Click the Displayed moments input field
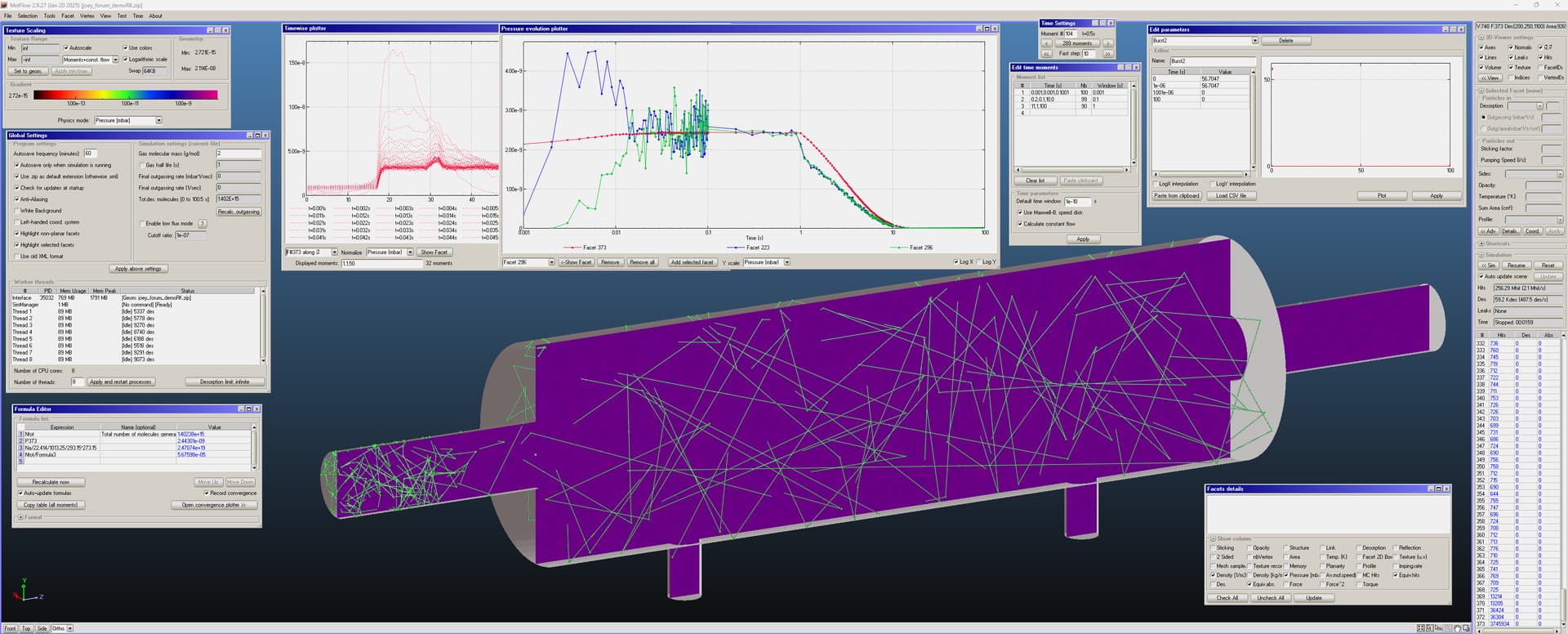Image resolution: width=1568 pixels, height=634 pixels. (381, 263)
